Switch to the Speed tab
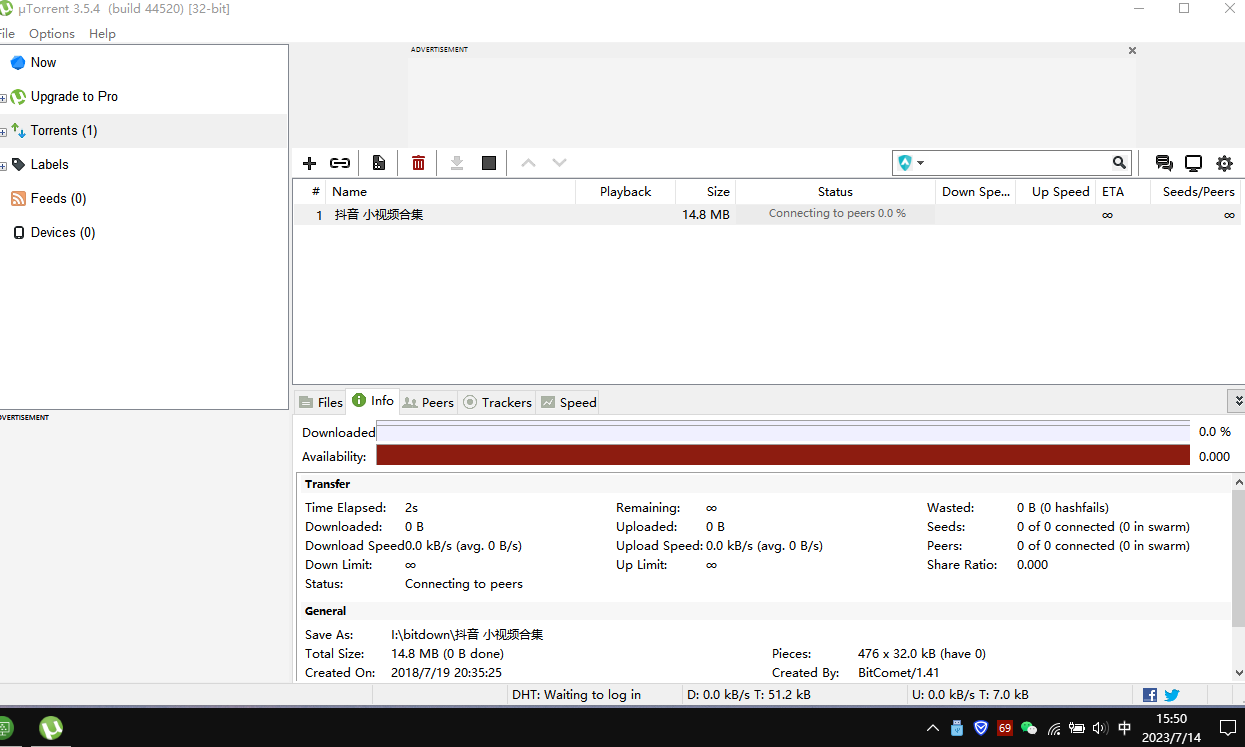Image resolution: width=1245 pixels, height=747 pixels. [x=568, y=402]
